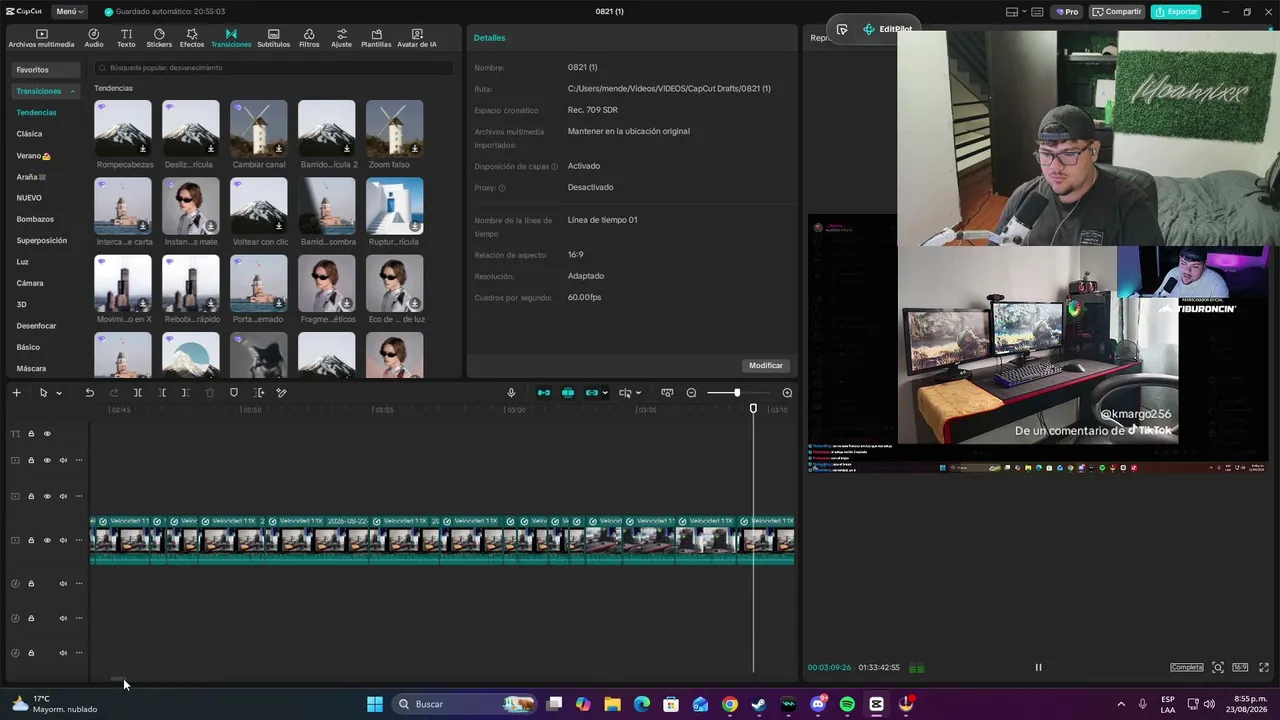Toggle visibility of the main video track
The width and height of the screenshot is (1280, 720).
[x=47, y=540]
